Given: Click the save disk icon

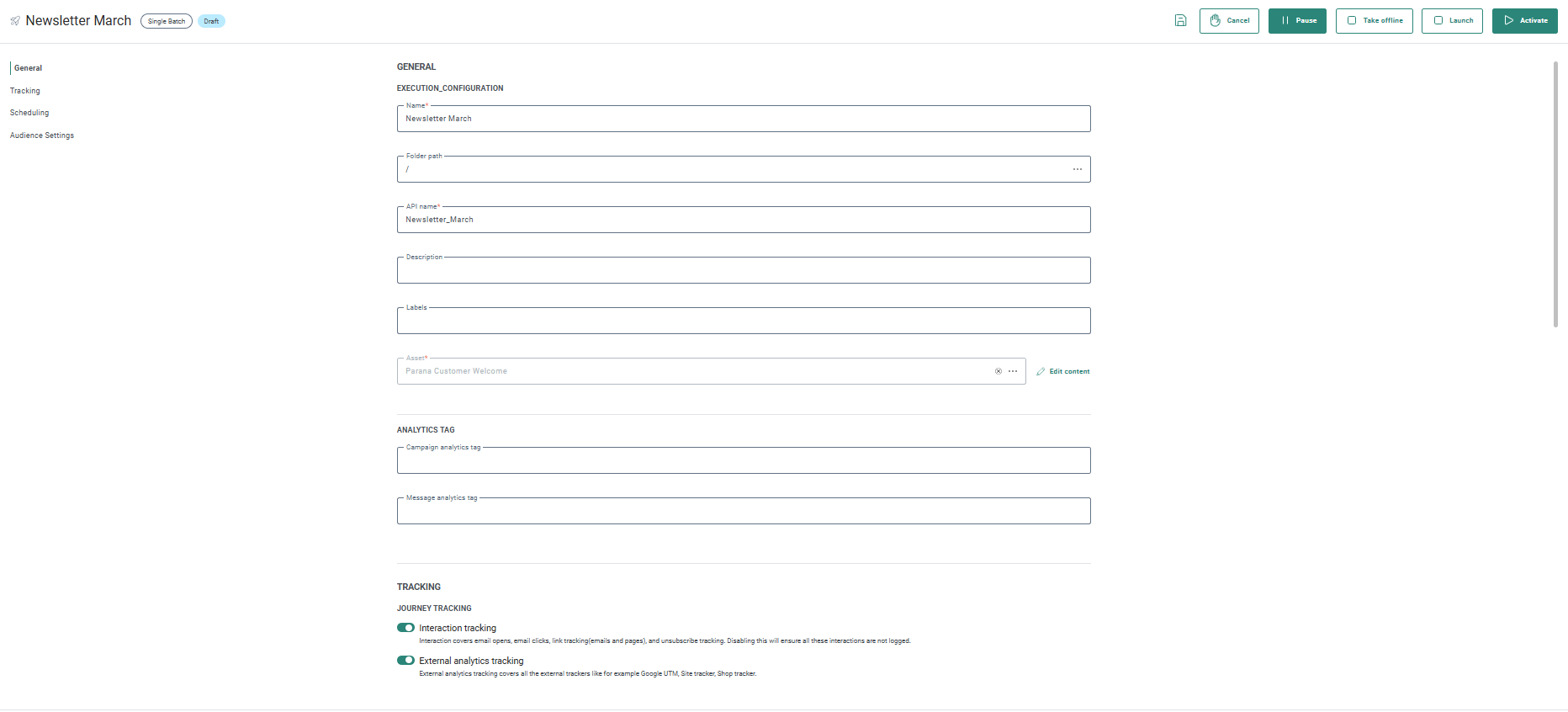Looking at the screenshot, I should click(x=1180, y=21).
